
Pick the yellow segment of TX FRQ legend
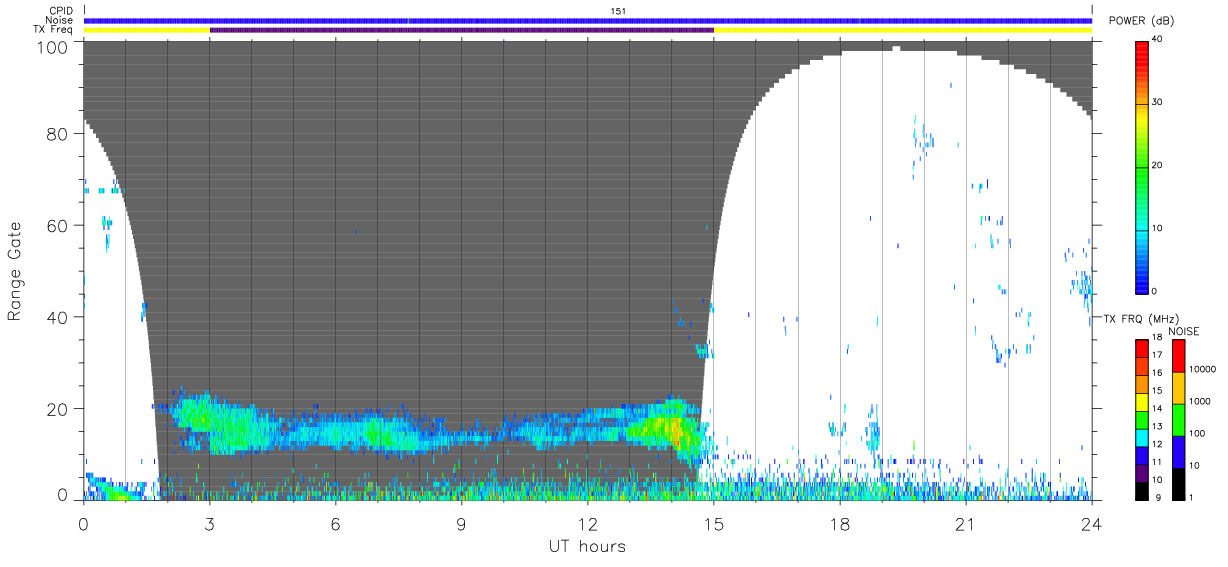tap(1141, 400)
